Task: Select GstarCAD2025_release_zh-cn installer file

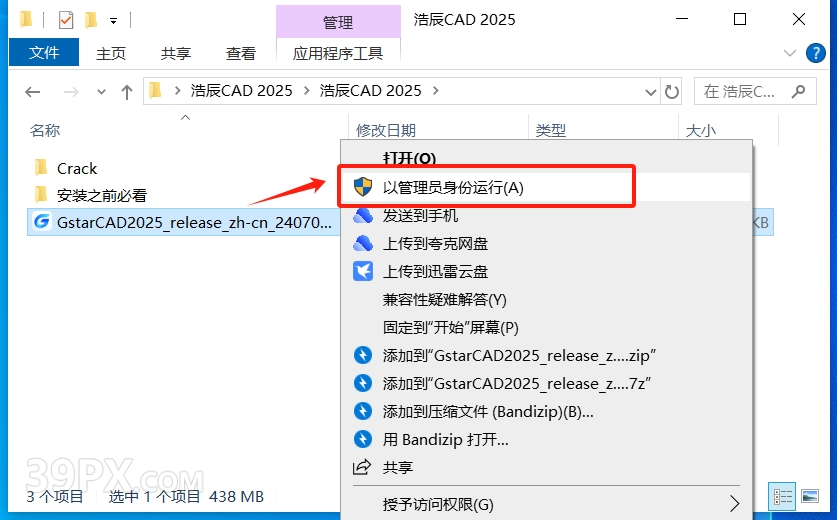Action: tap(194, 222)
